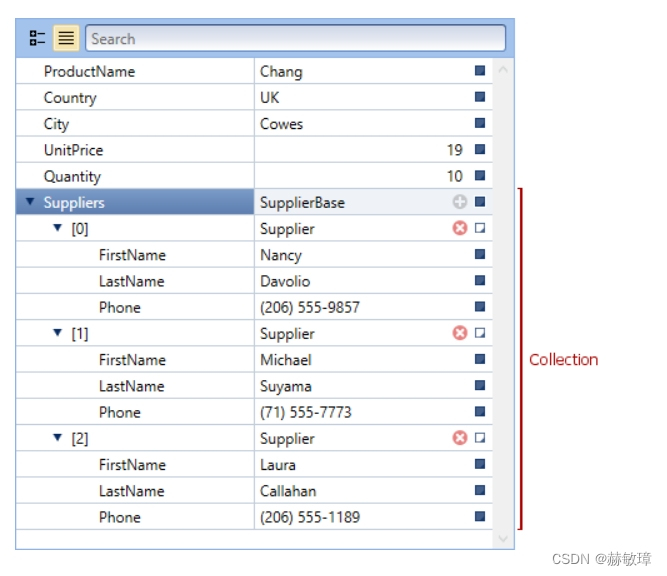The image size is (667, 576).
Task: Collapse the [2] supplier item
Action: [57, 437]
